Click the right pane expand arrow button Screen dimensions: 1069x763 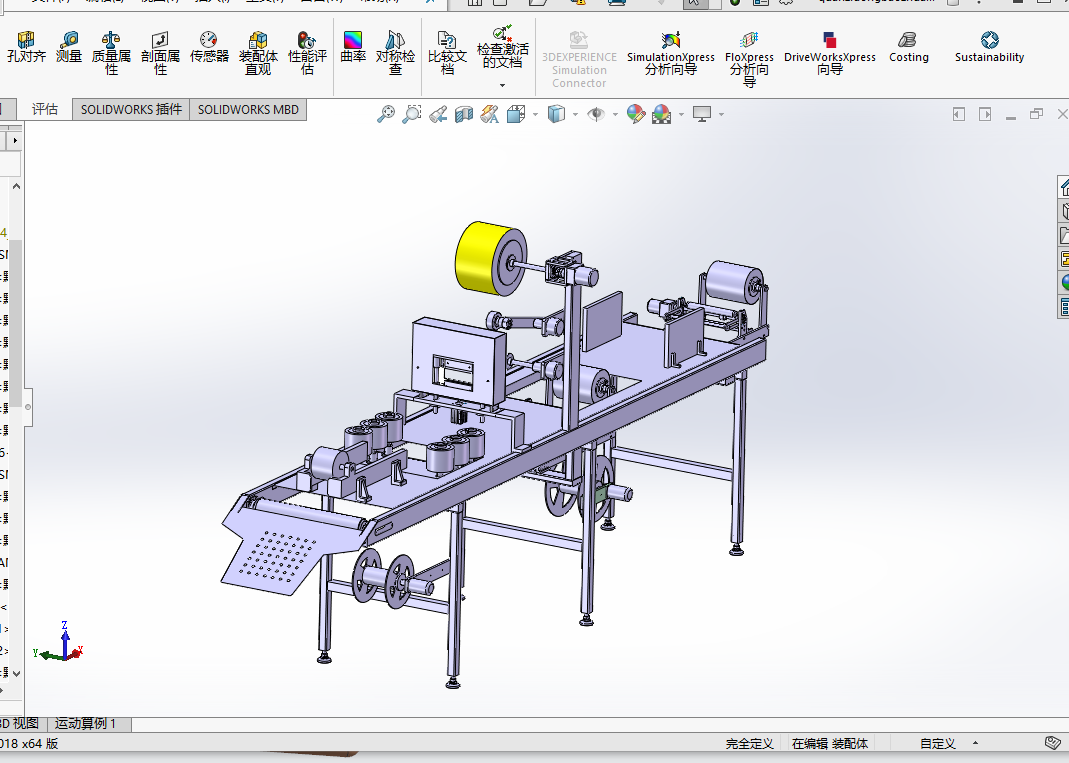click(985, 114)
